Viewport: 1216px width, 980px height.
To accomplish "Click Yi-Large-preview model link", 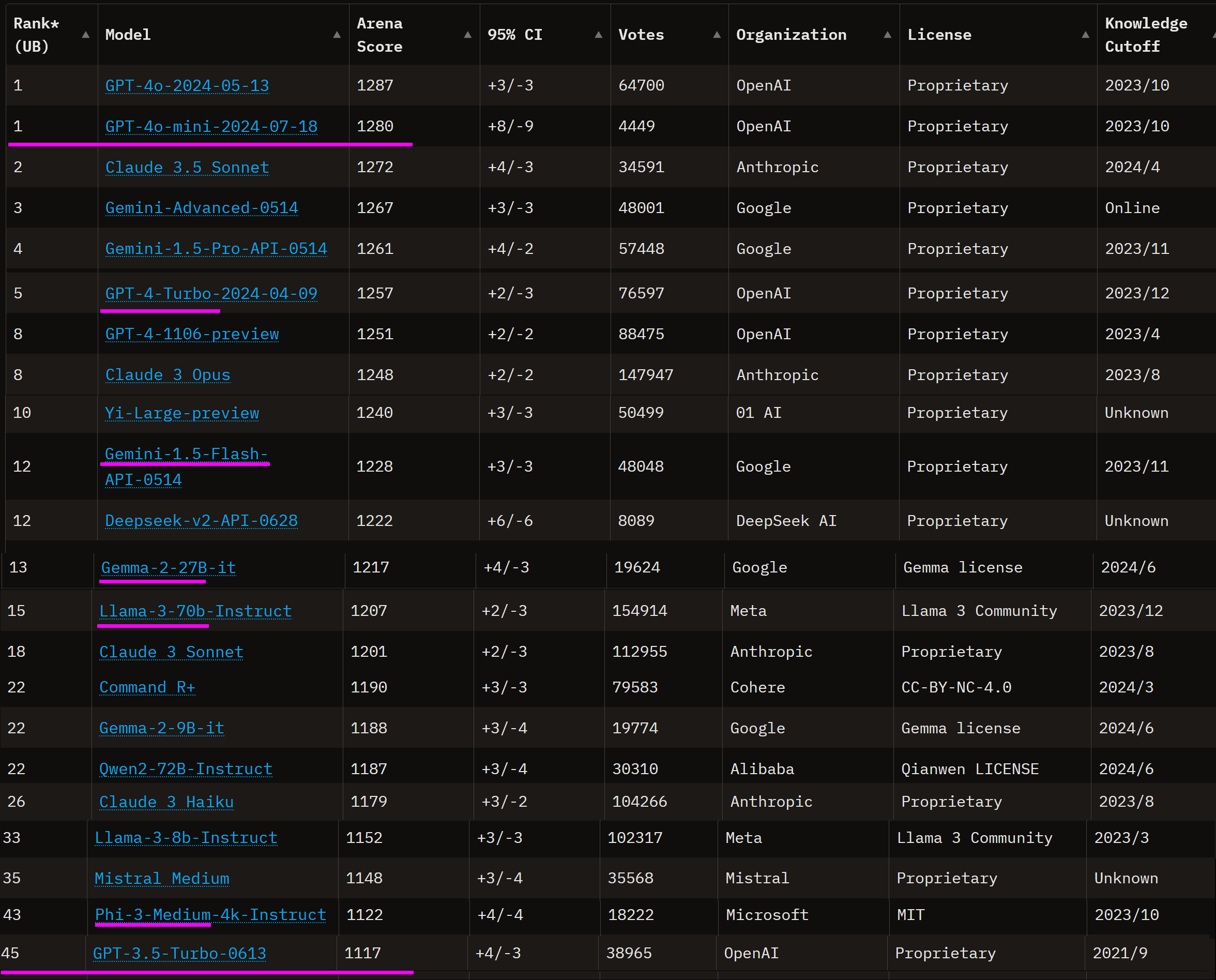I will point(181,413).
